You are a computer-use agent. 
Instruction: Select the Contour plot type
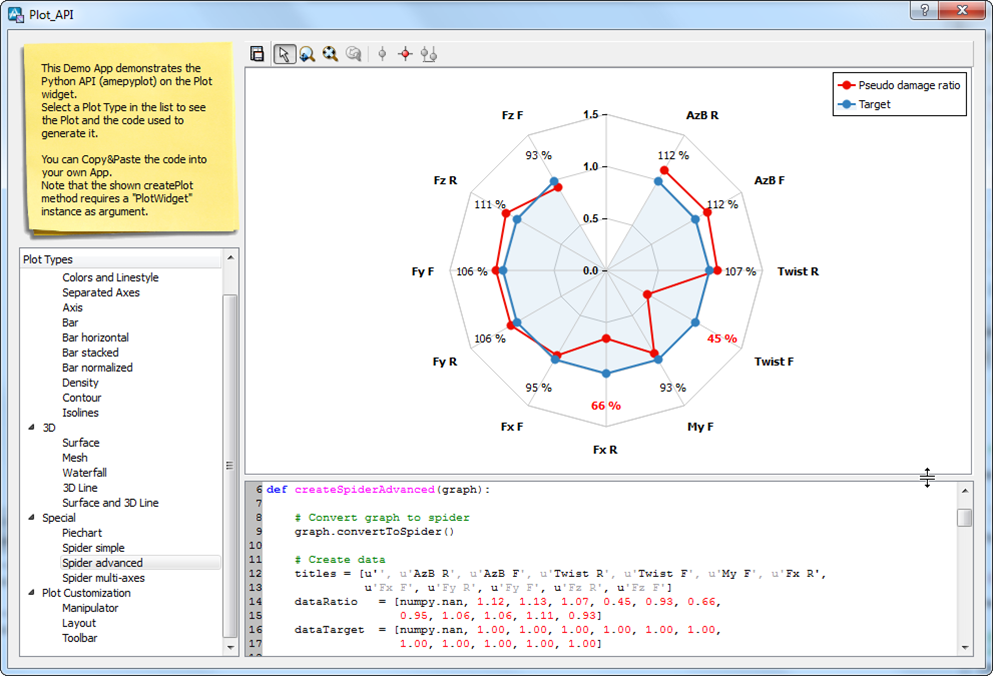pyautogui.click(x=81, y=397)
